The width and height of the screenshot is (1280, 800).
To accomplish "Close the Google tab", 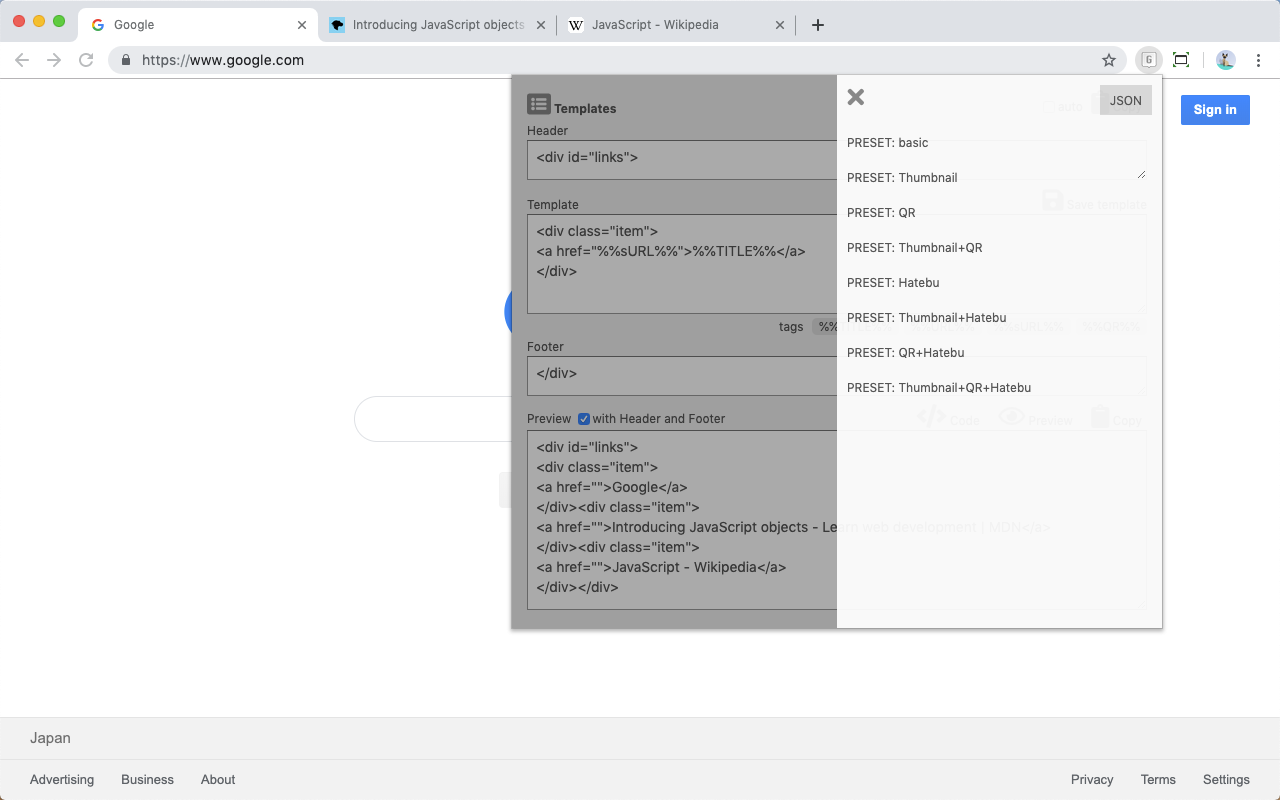I will 302,25.
